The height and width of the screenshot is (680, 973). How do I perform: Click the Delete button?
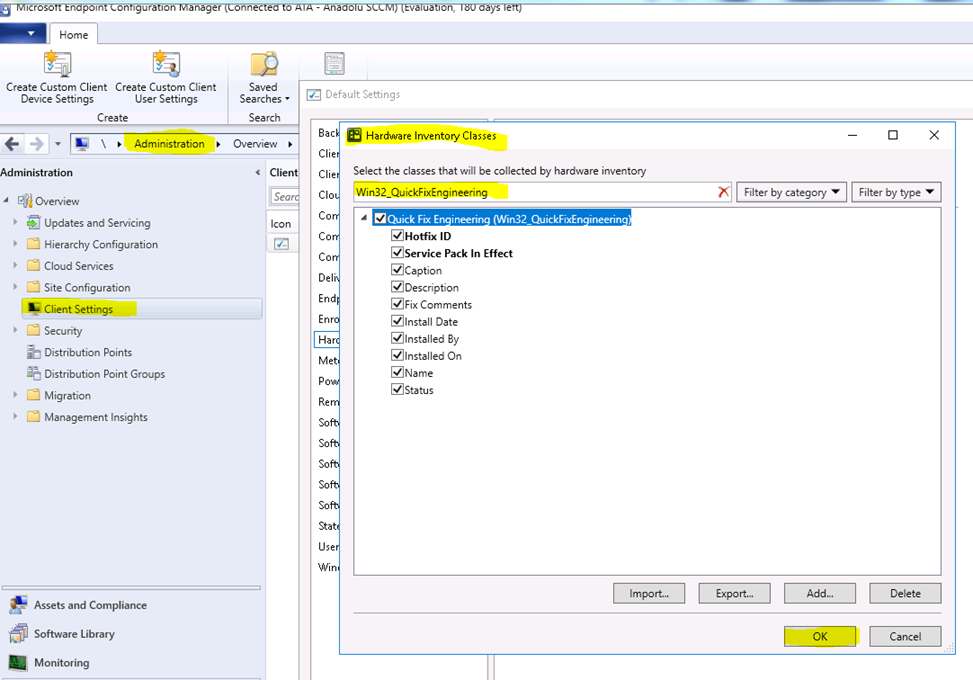[x=905, y=593]
